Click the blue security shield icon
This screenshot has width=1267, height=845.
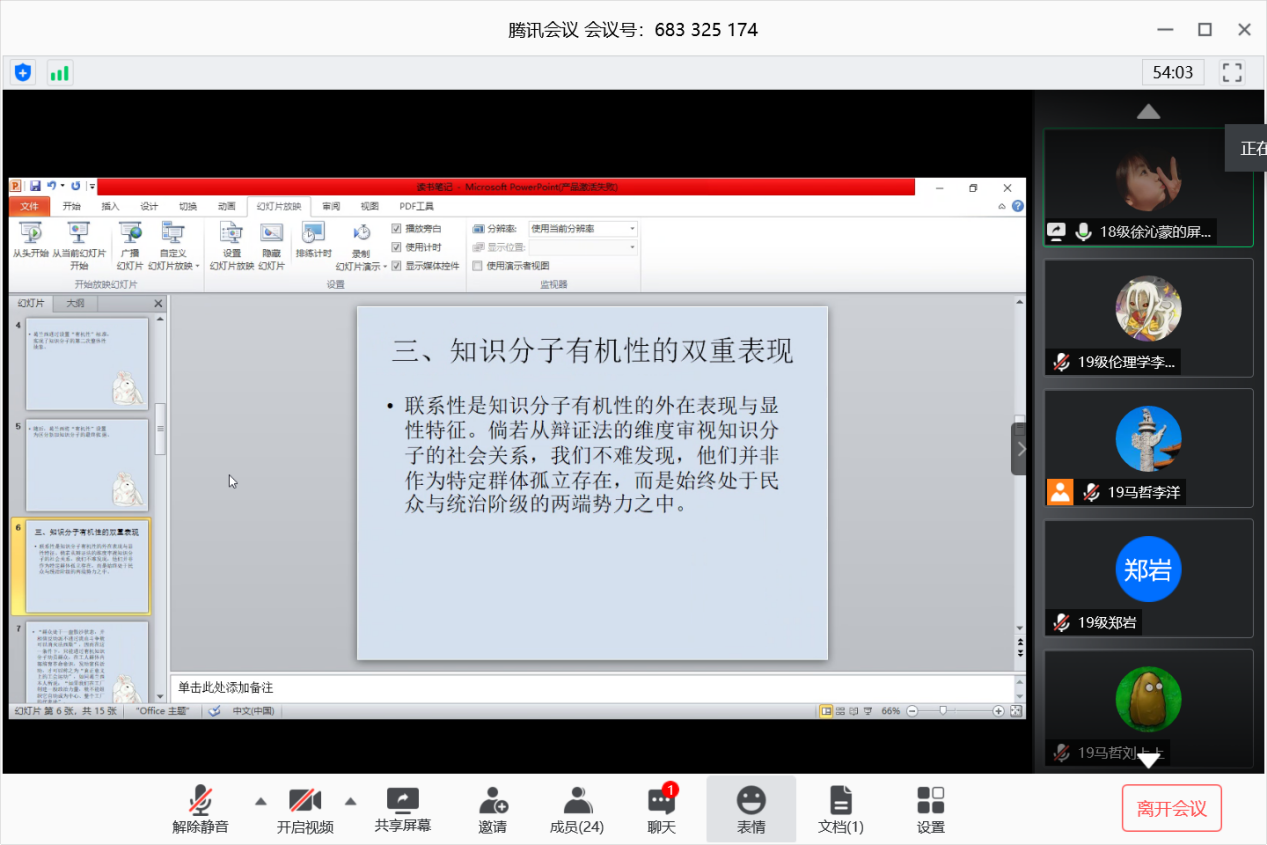tap(23, 72)
